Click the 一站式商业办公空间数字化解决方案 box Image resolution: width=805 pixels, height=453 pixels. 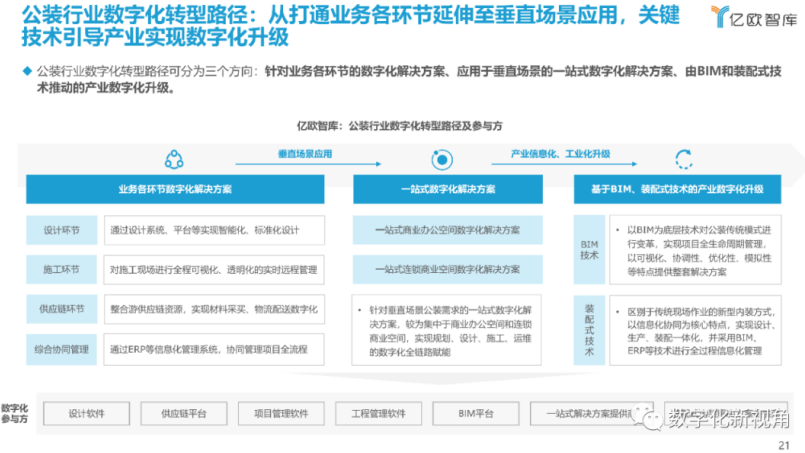click(x=448, y=230)
